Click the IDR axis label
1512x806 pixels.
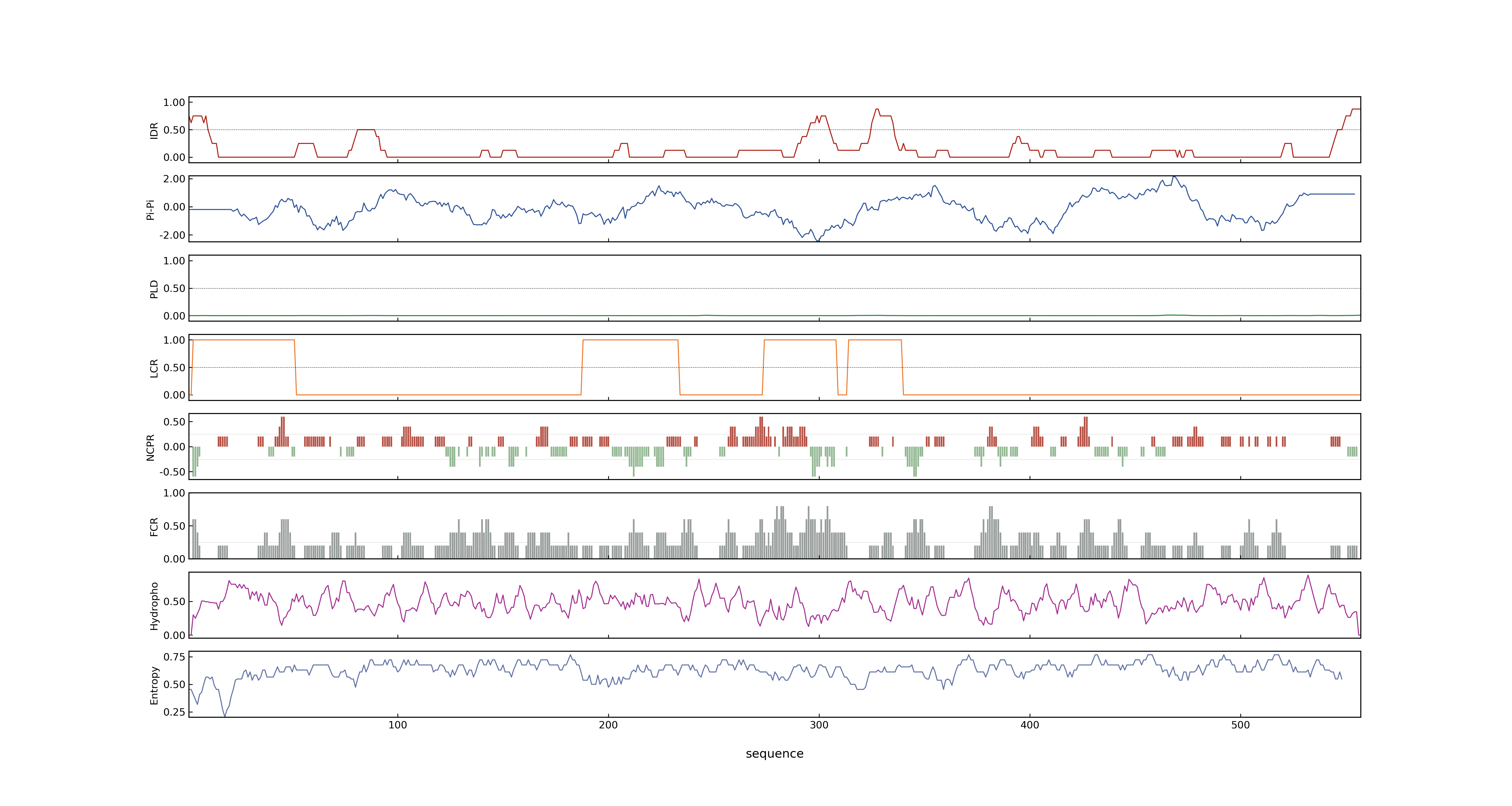(154, 130)
